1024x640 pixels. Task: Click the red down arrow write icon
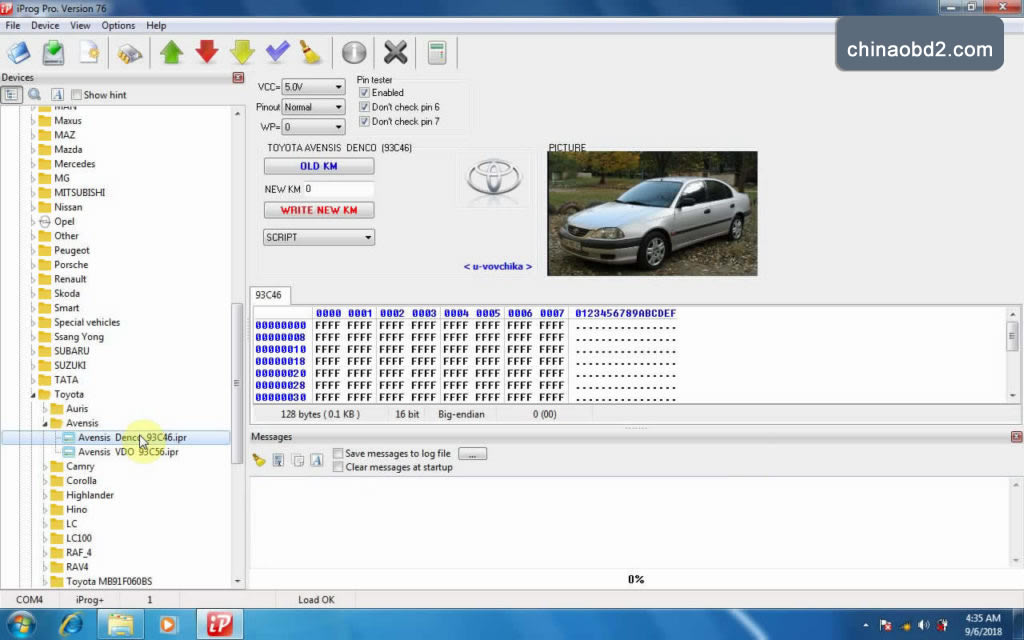coord(206,52)
